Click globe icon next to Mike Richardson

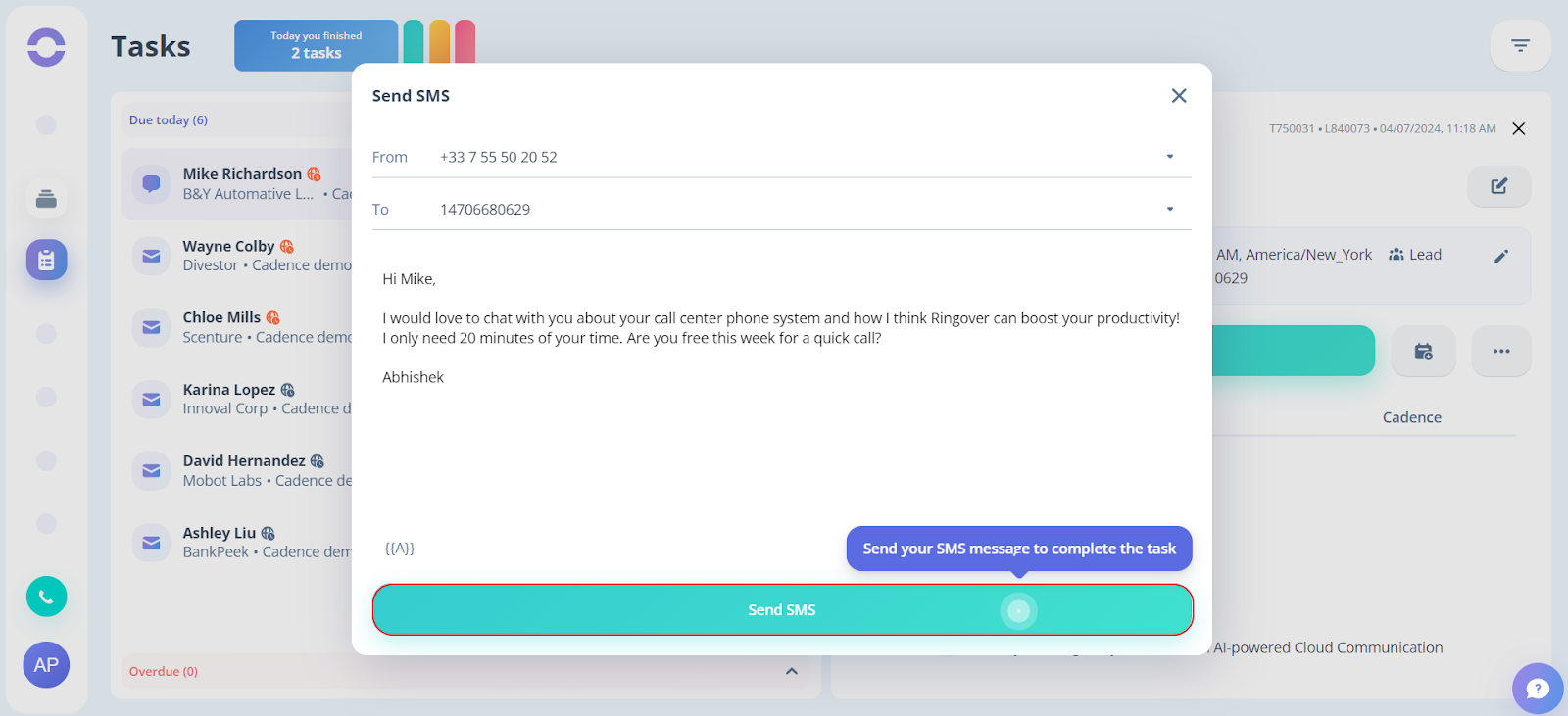(x=314, y=174)
